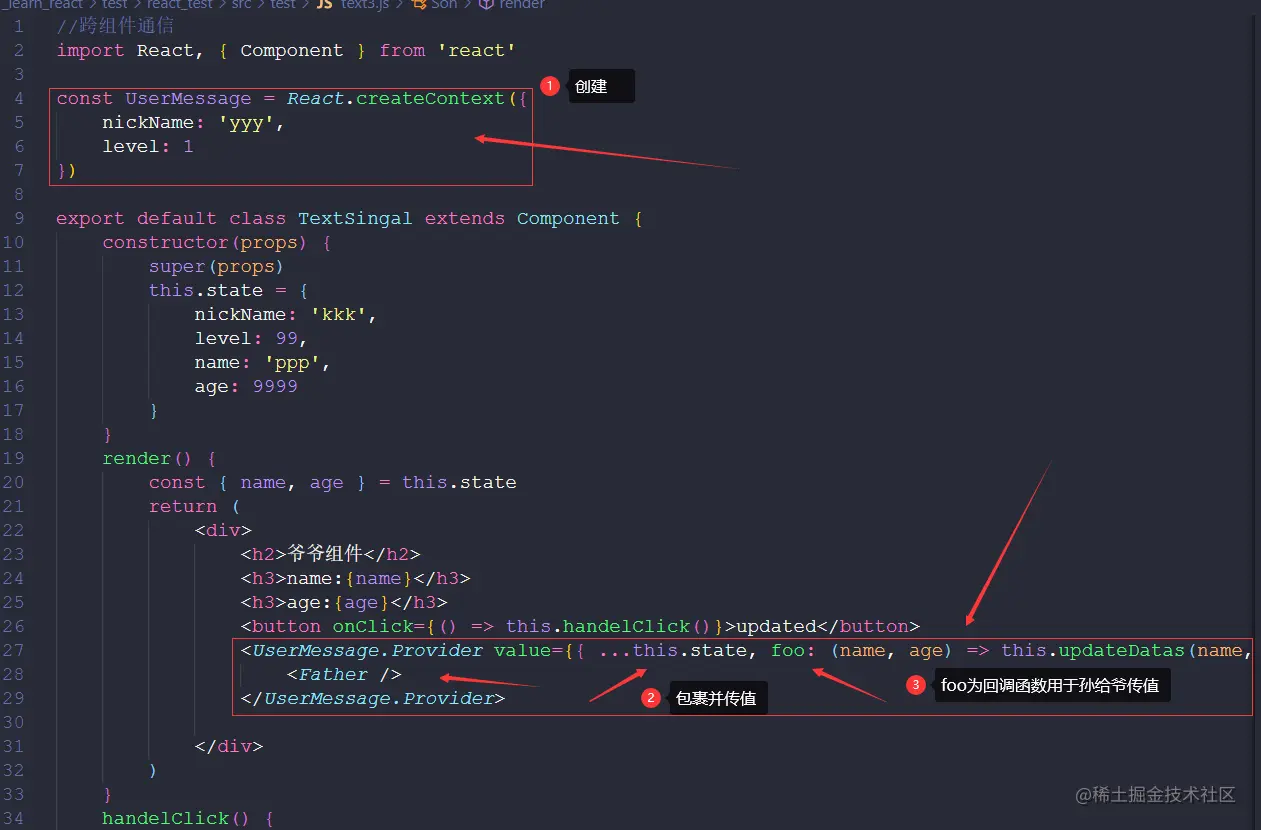Click the UserMessage constant name on line 4

(x=188, y=98)
